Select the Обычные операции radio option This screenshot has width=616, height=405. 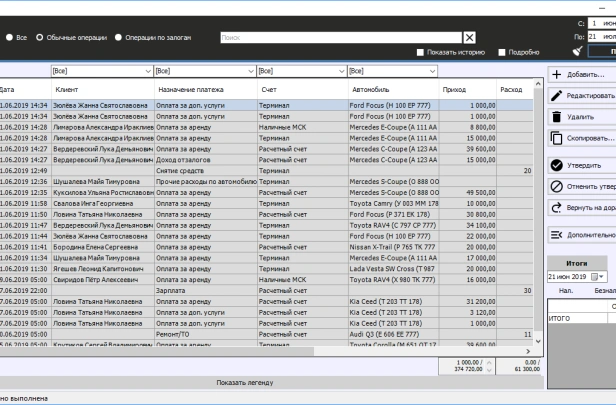(x=40, y=37)
